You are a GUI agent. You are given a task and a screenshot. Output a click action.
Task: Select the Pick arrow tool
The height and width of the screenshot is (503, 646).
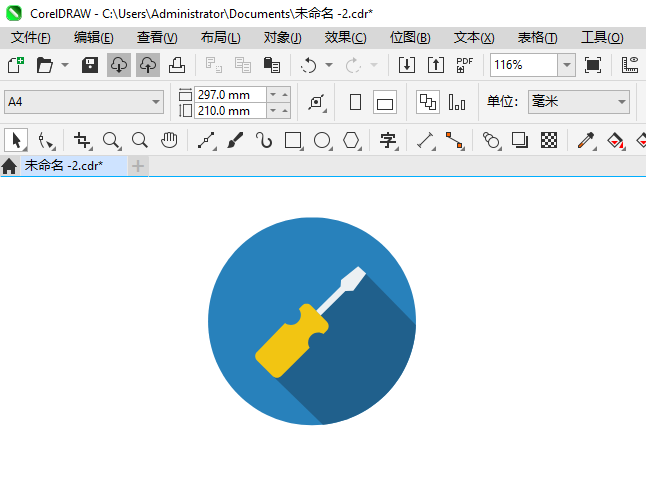(16, 140)
